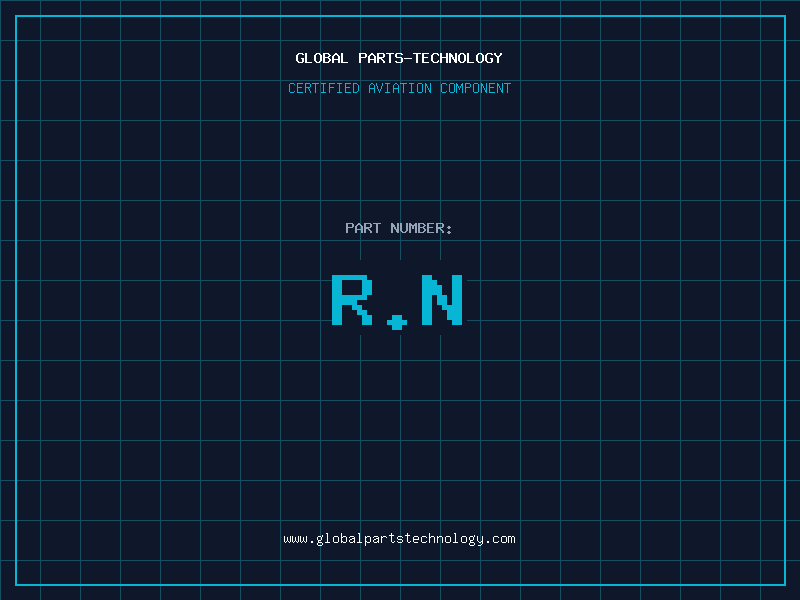
Task: Click the PART NUMBER: label
Action: pyautogui.click(x=399, y=228)
